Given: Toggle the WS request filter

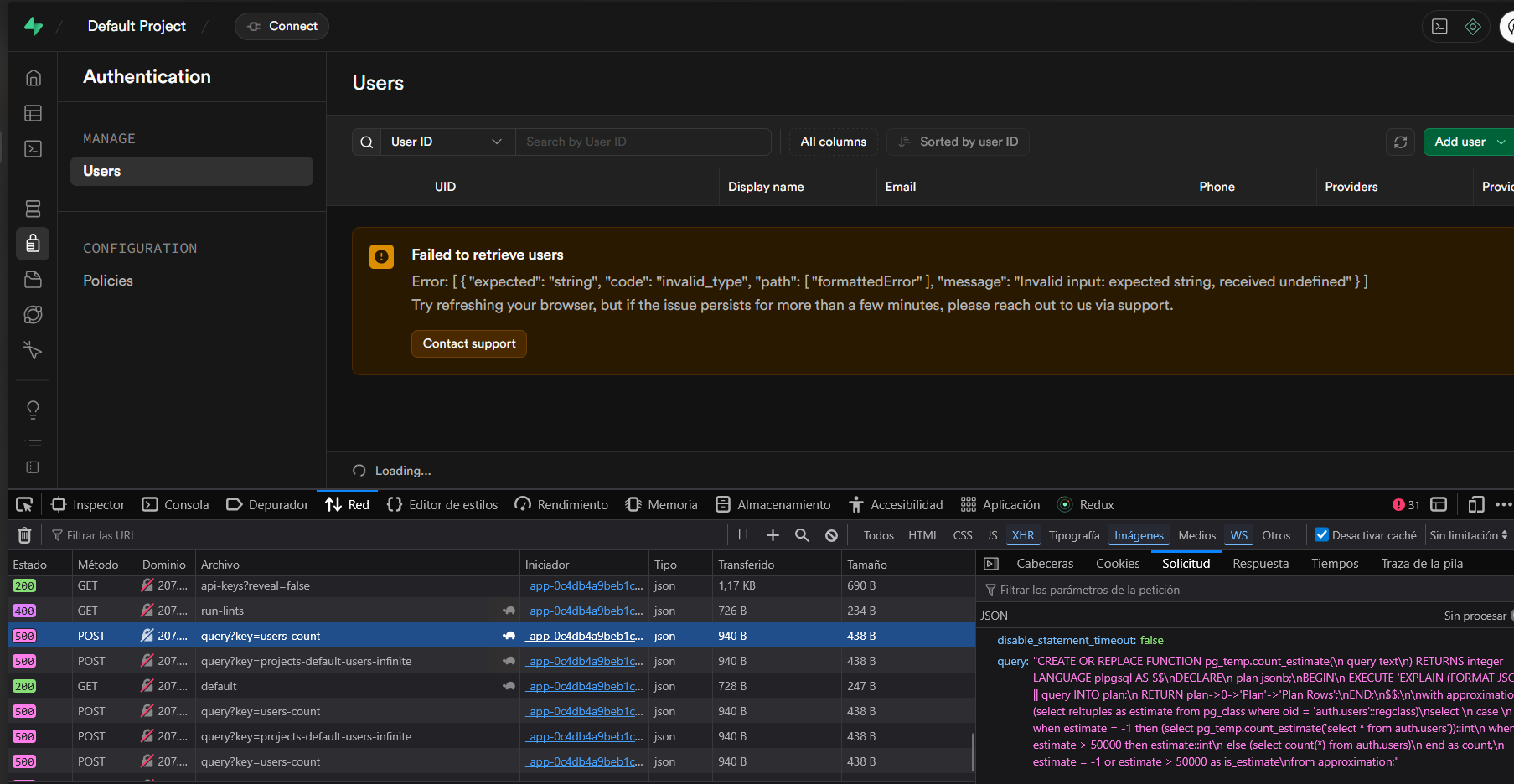Looking at the screenshot, I should 1238,535.
